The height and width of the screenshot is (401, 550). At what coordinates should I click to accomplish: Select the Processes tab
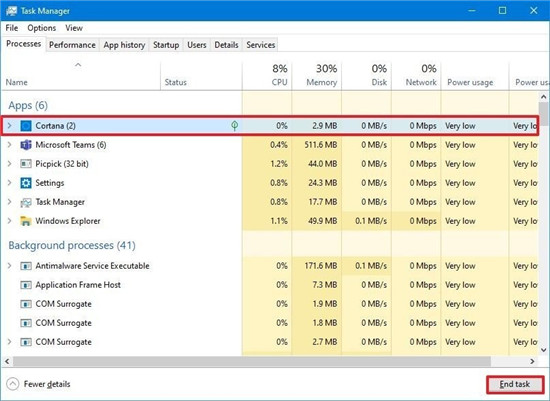(x=24, y=44)
